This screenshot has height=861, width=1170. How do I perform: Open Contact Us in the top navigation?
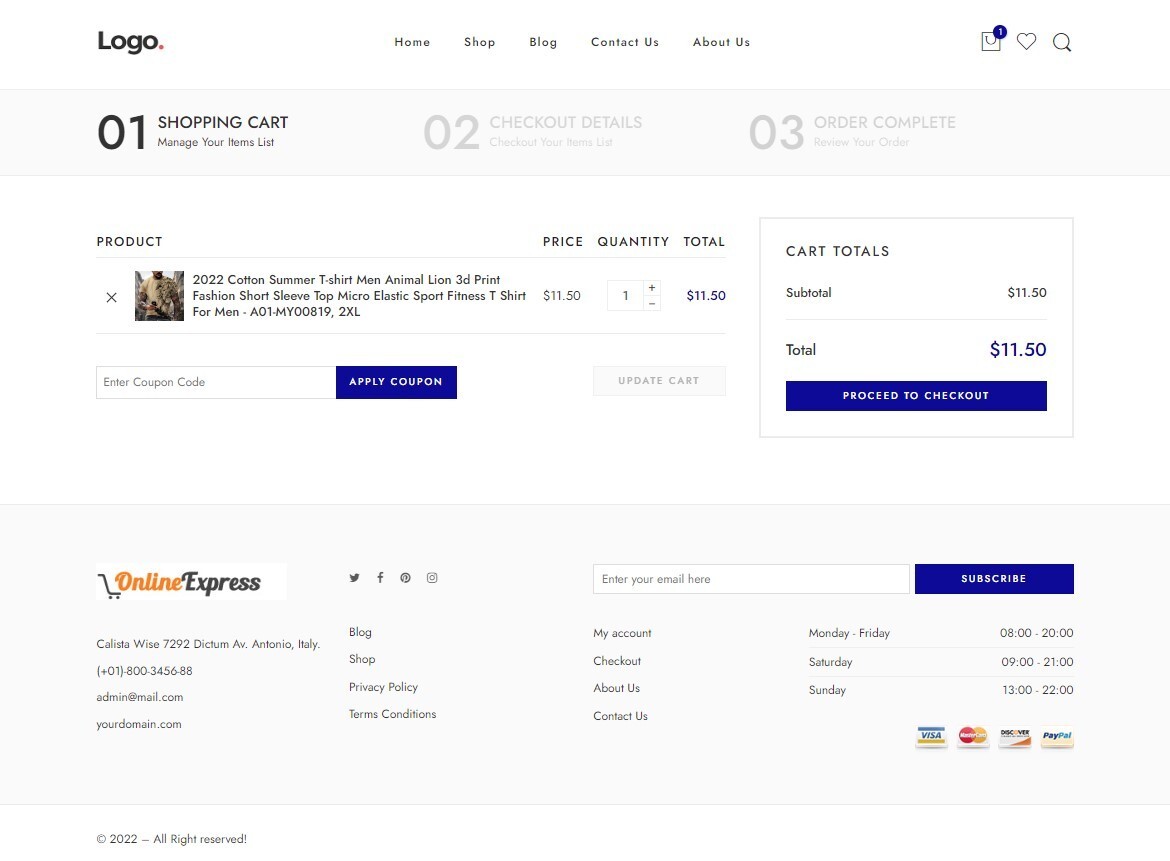(625, 42)
